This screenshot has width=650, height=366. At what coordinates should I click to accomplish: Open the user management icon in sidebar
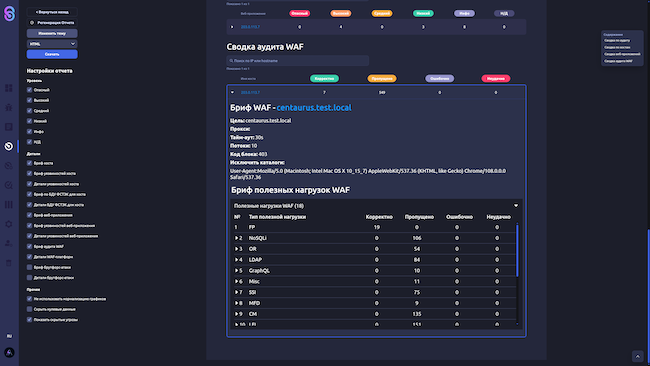click(9, 243)
